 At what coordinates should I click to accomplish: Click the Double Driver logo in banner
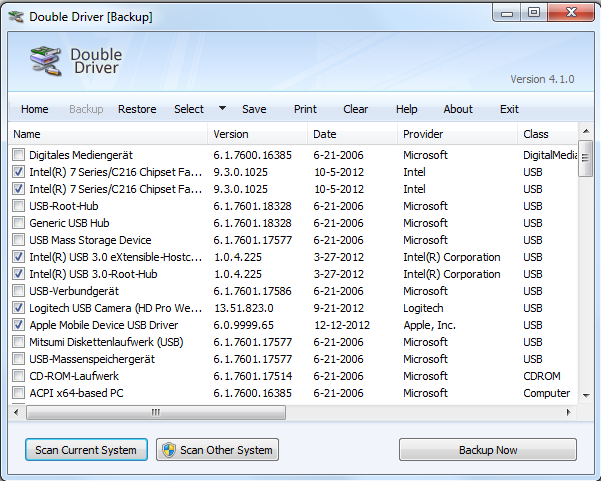46,61
